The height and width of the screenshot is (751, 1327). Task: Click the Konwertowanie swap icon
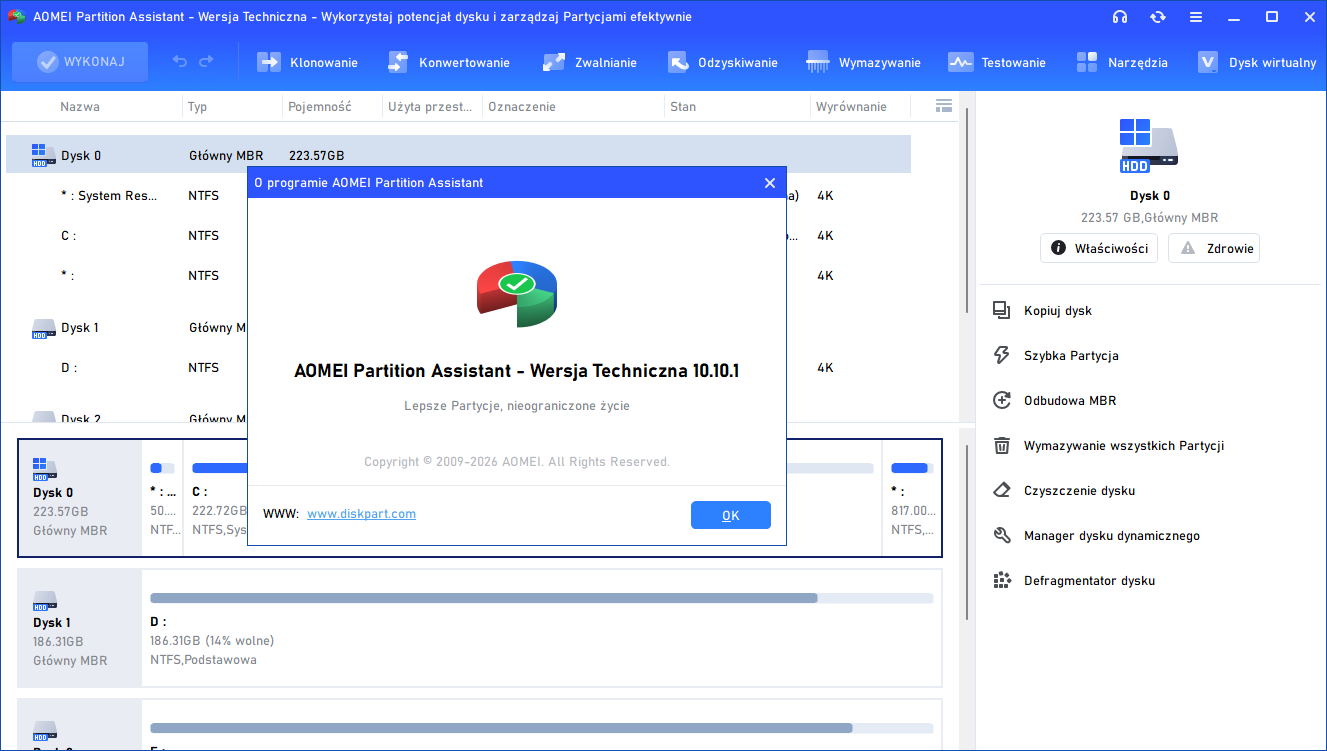(x=398, y=62)
